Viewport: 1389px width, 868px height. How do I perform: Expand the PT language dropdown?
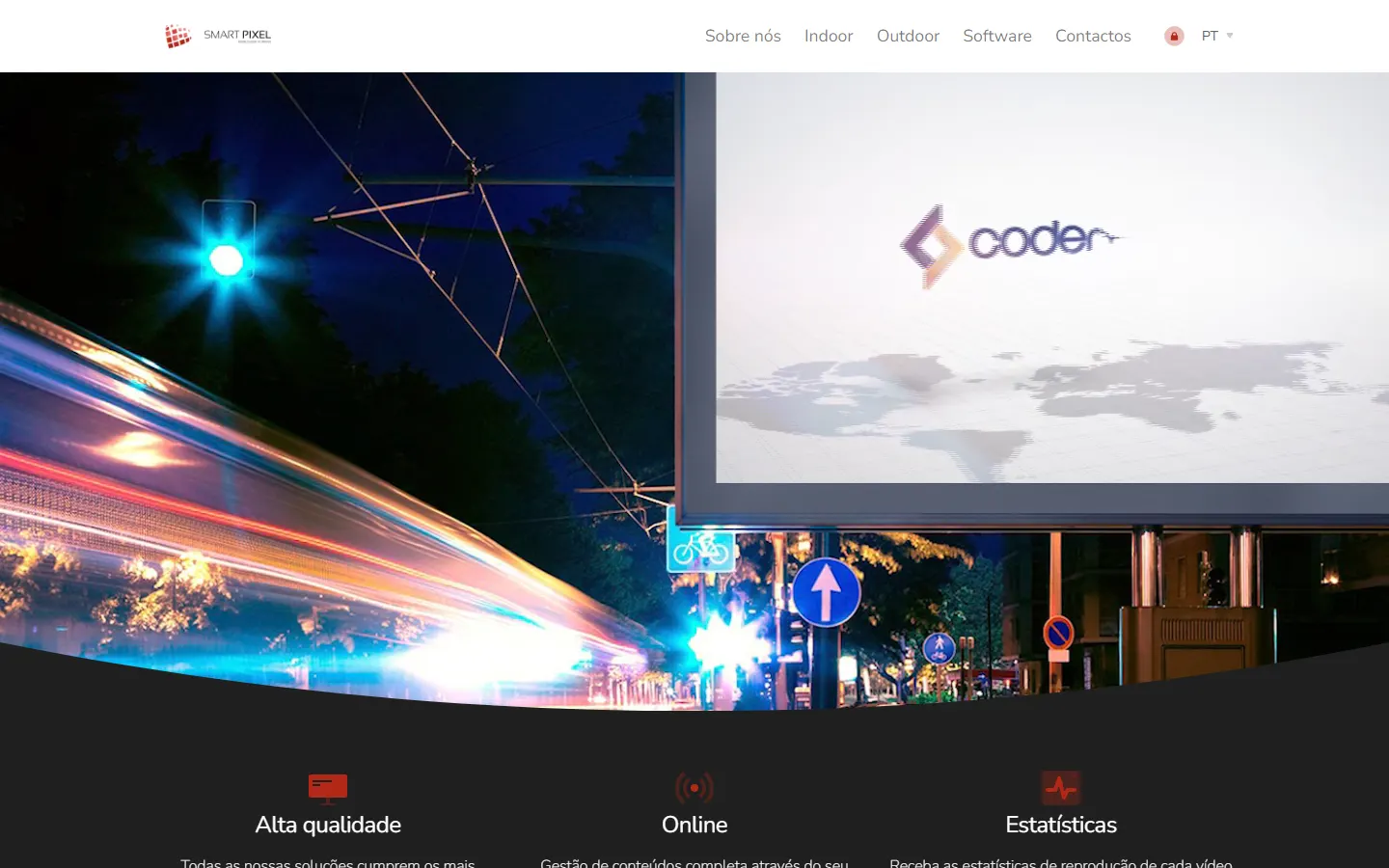[1217, 36]
